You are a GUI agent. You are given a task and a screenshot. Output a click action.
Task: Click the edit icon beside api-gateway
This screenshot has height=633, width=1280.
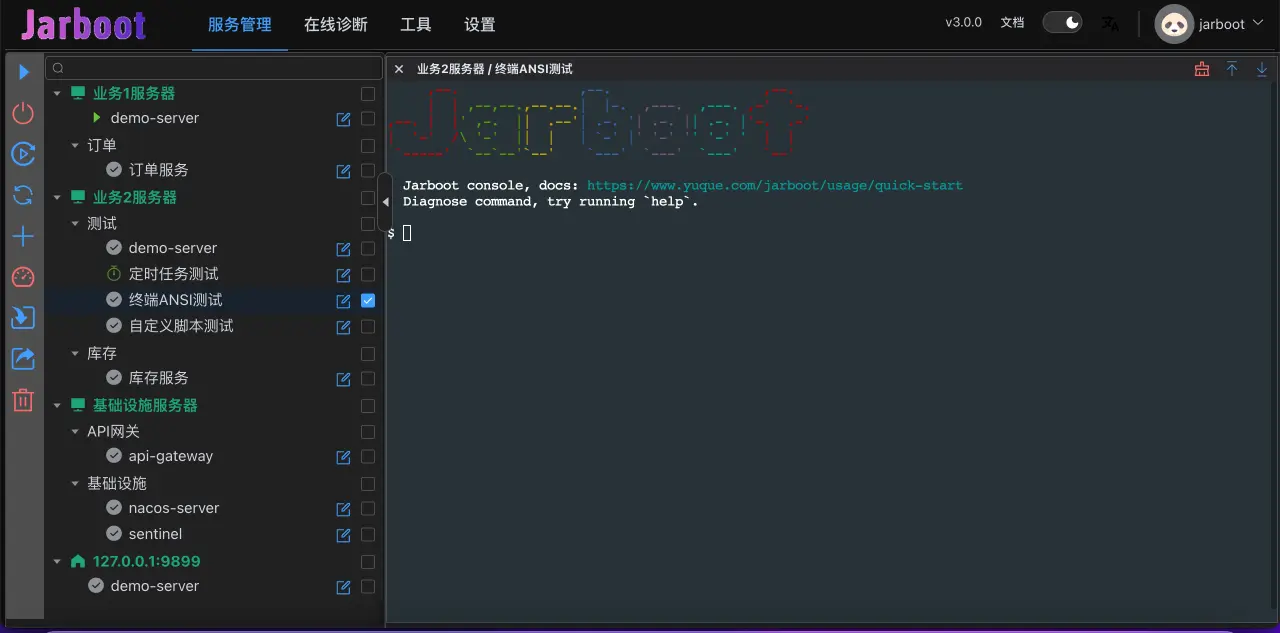point(343,457)
